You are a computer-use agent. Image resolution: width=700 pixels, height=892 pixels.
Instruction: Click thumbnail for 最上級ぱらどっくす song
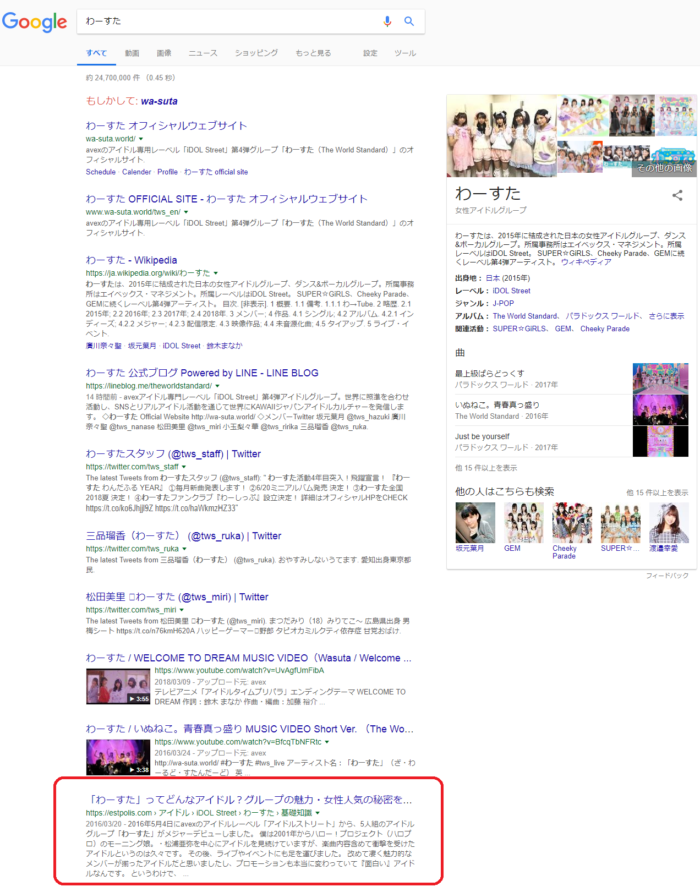(x=661, y=379)
